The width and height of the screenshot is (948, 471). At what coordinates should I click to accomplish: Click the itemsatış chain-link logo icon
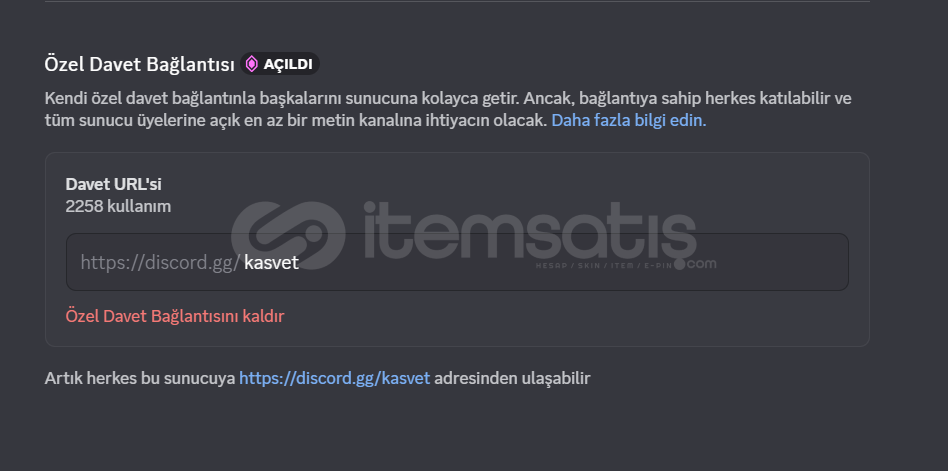[288, 235]
